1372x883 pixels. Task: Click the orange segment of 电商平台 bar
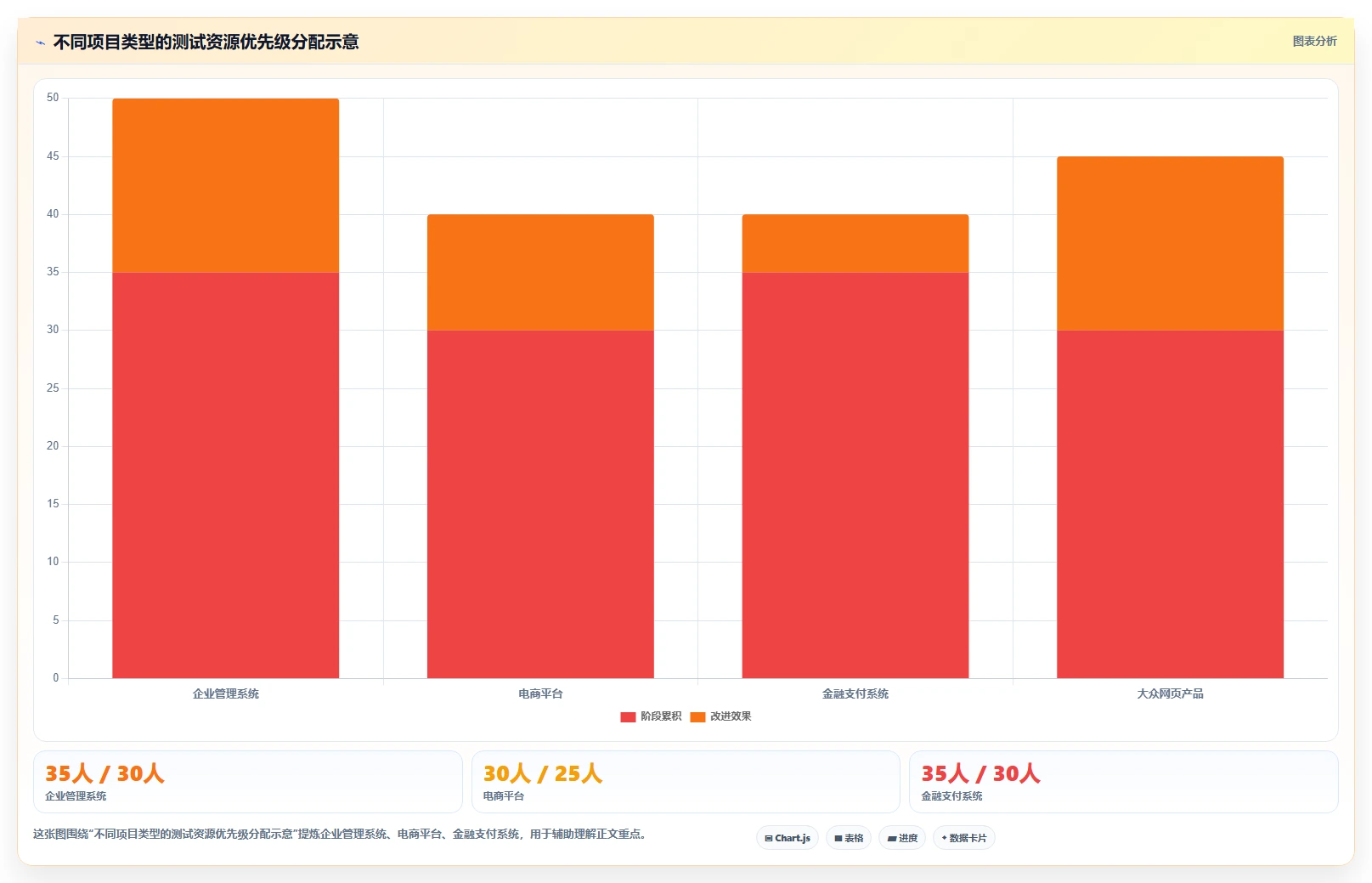pyautogui.click(x=540, y=272)
